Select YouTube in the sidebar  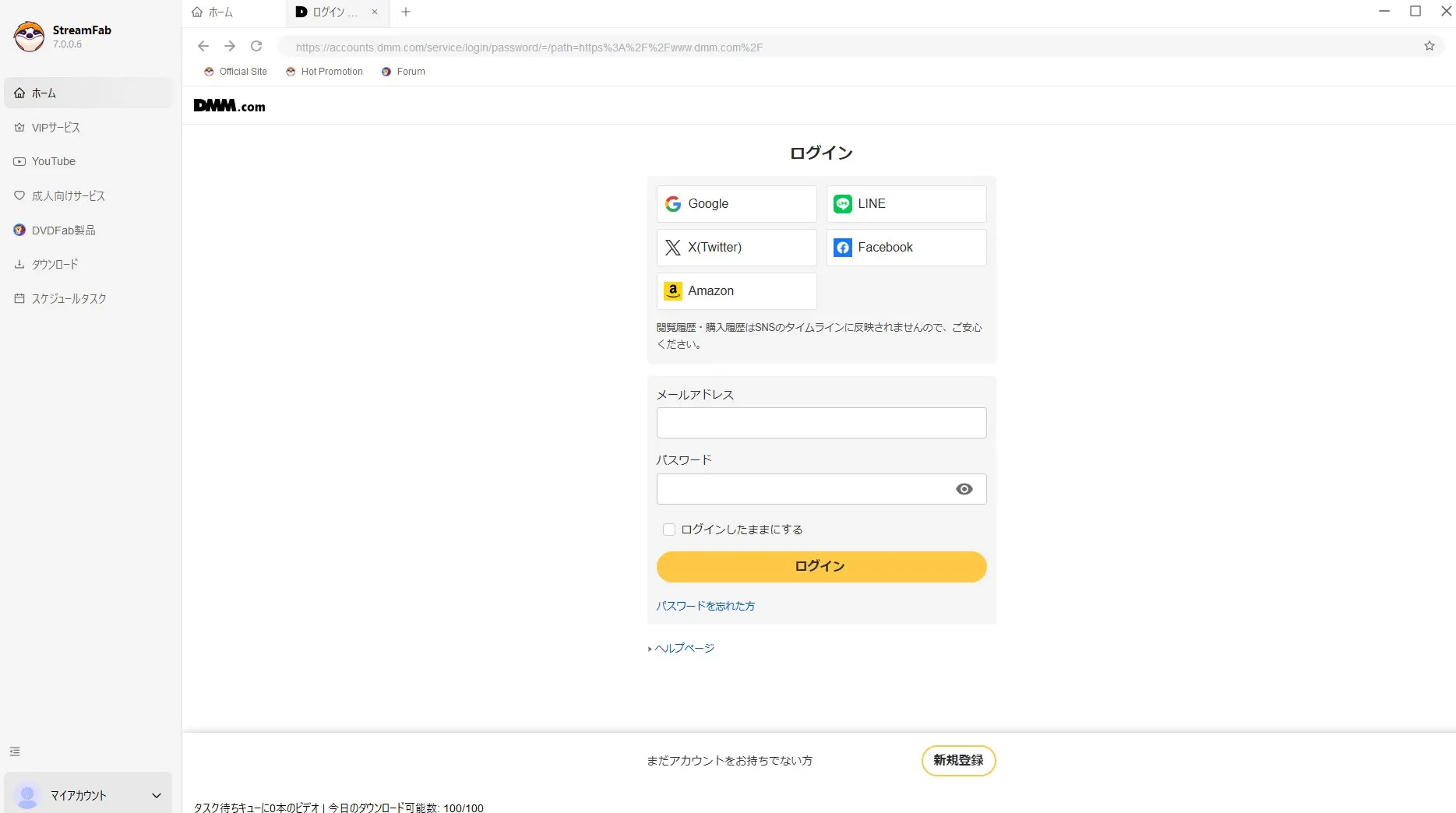pyautogui.click(x=88, y=161)
